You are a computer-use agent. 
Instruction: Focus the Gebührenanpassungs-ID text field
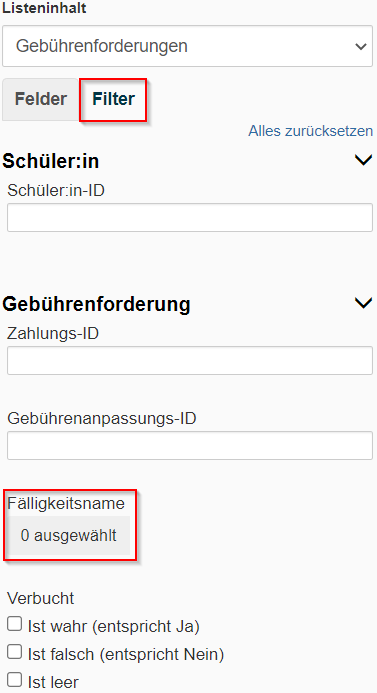(190, 446)
